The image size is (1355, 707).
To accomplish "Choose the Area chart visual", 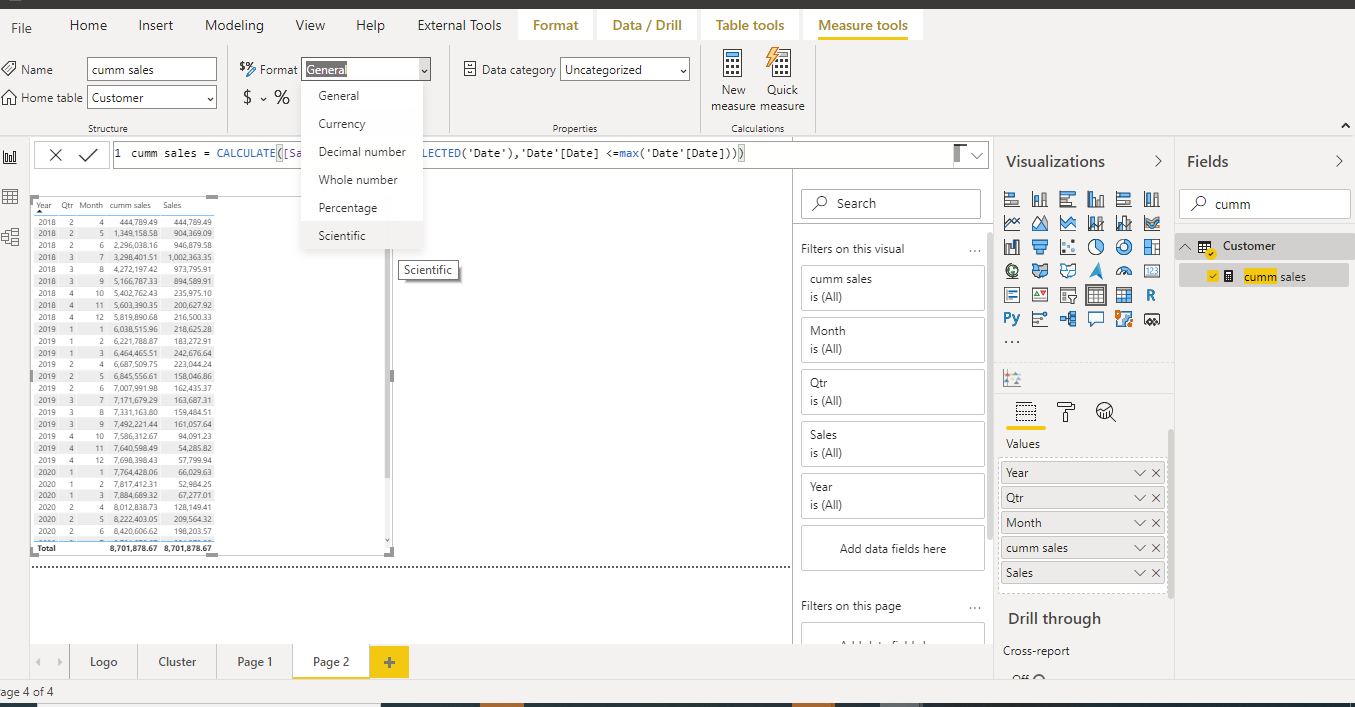I will pos(1040,223).
